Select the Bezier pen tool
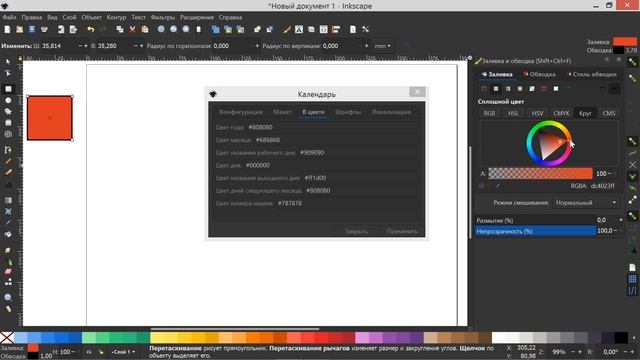The image size is (640, 360). [x=8, y=150]
